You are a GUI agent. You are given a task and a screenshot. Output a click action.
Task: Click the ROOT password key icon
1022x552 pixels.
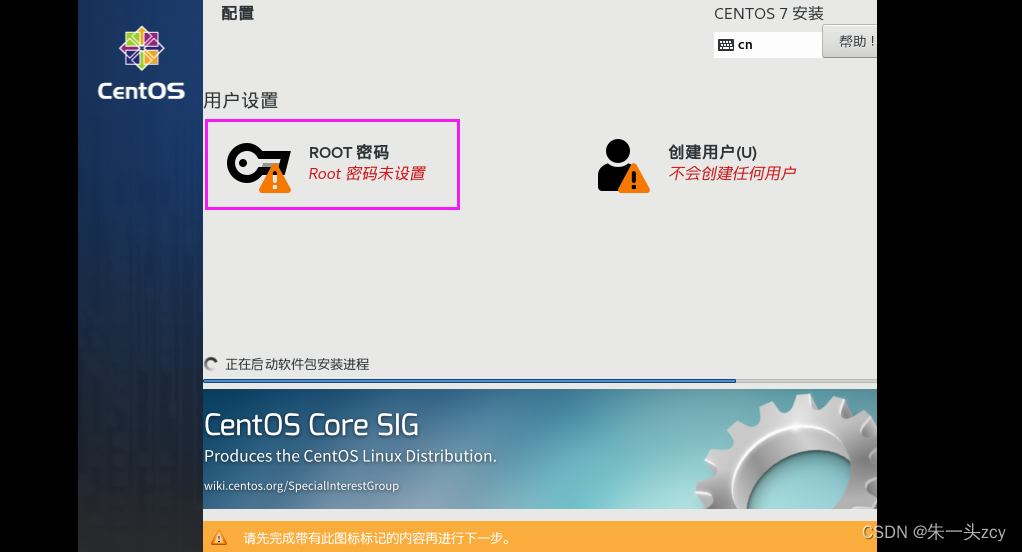(250, 162)
